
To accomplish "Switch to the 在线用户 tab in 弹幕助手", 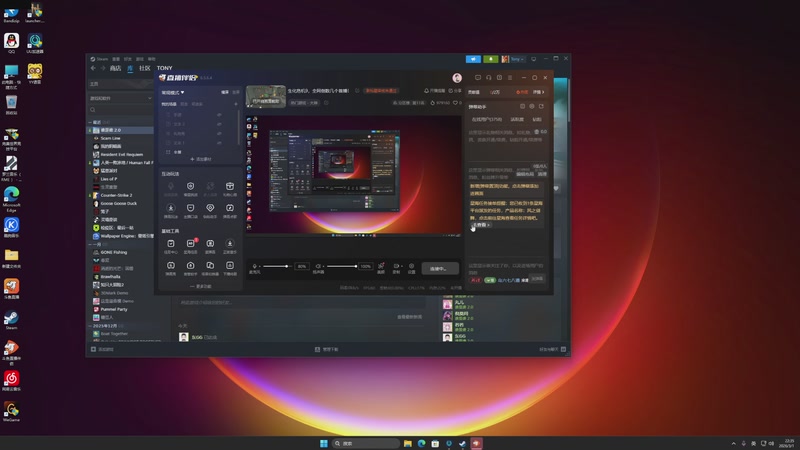I will [x=486, y=119].
